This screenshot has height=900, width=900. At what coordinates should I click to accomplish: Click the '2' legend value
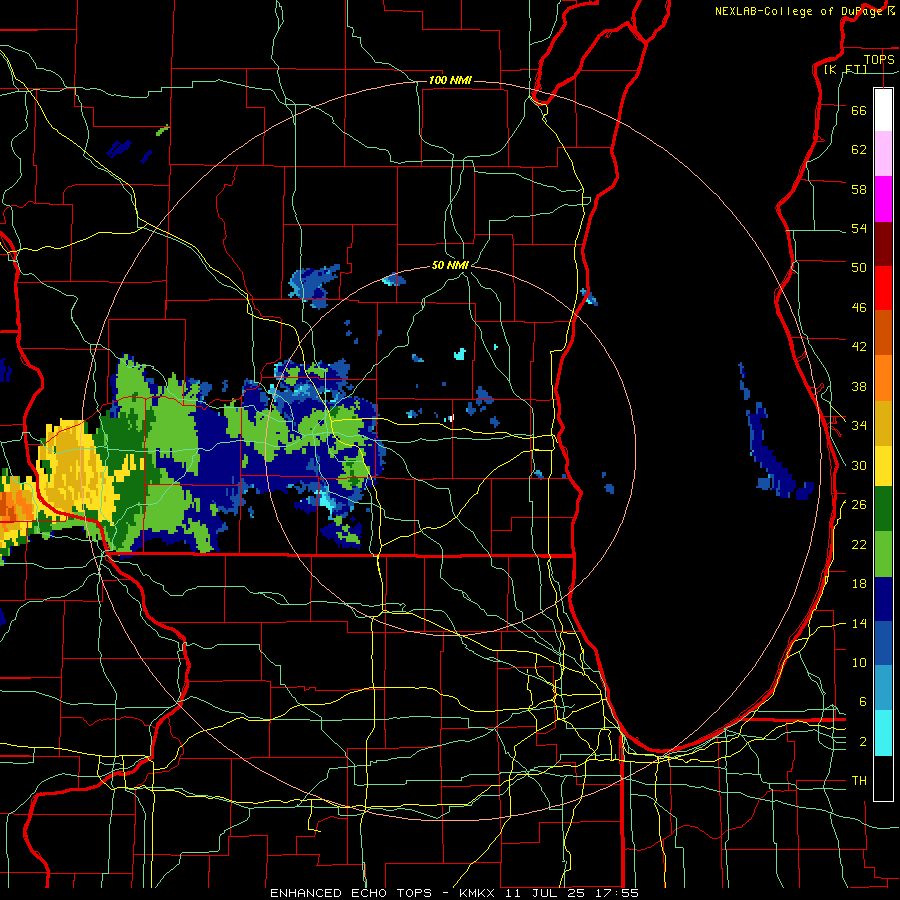[862, 742]
